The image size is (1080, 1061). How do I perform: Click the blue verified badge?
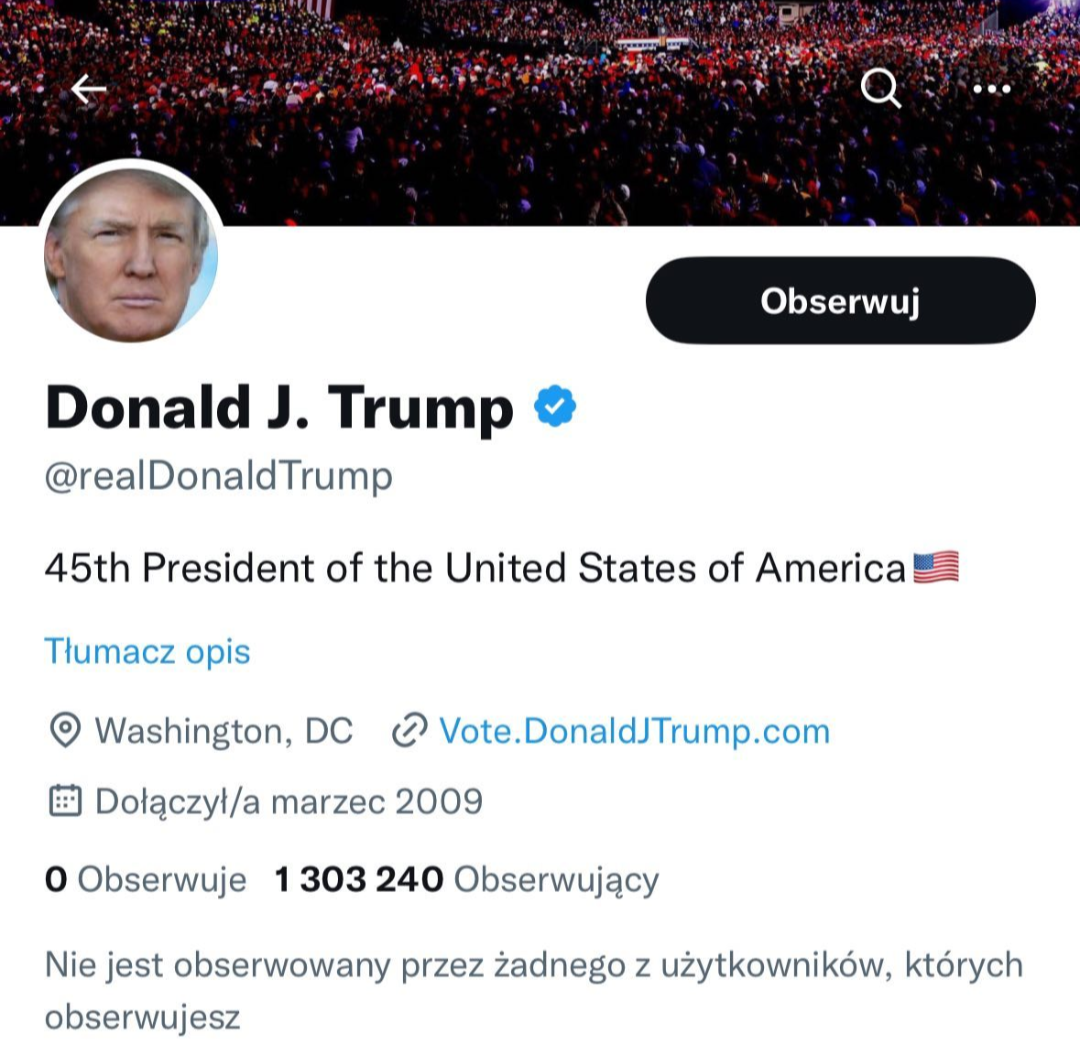click(554, 407)
